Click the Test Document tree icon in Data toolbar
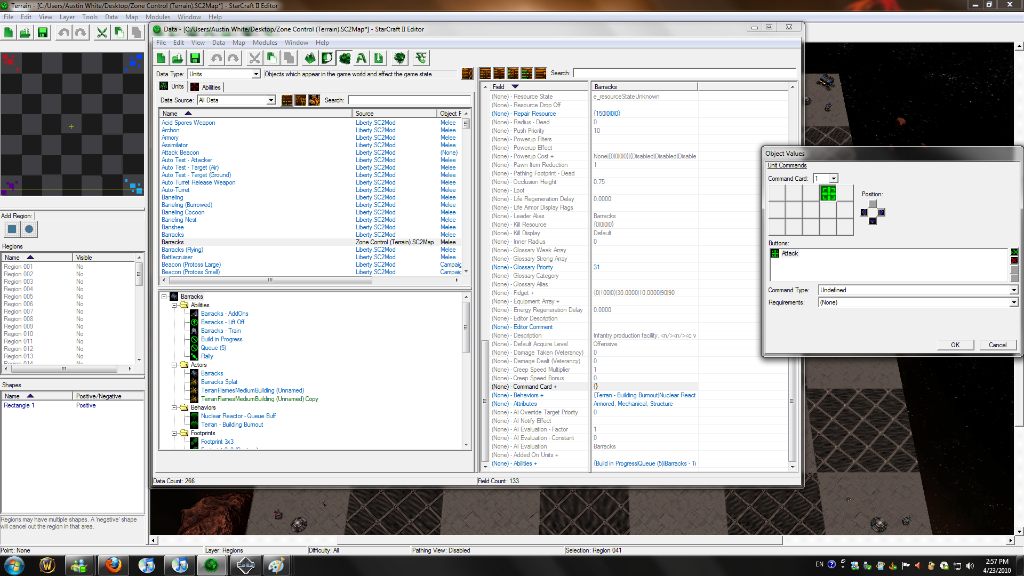The height and width of the screenshot is (576, 1024). [400, 58]
